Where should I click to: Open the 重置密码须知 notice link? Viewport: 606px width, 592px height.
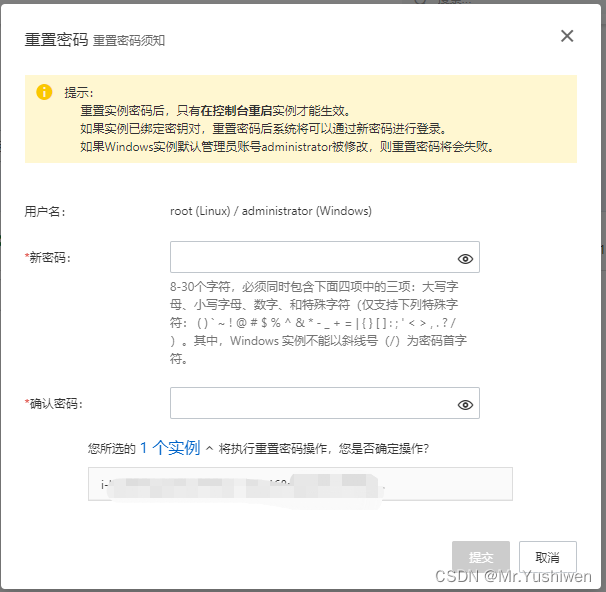pyautogui.click(x=129, y=41)
